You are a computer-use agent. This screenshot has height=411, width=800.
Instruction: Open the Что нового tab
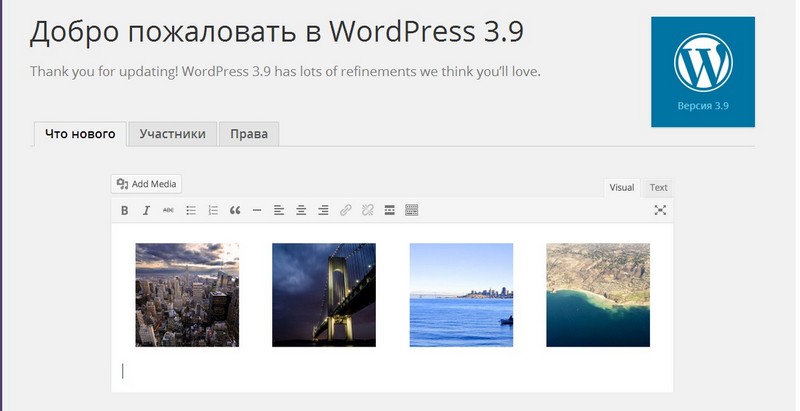80,134
